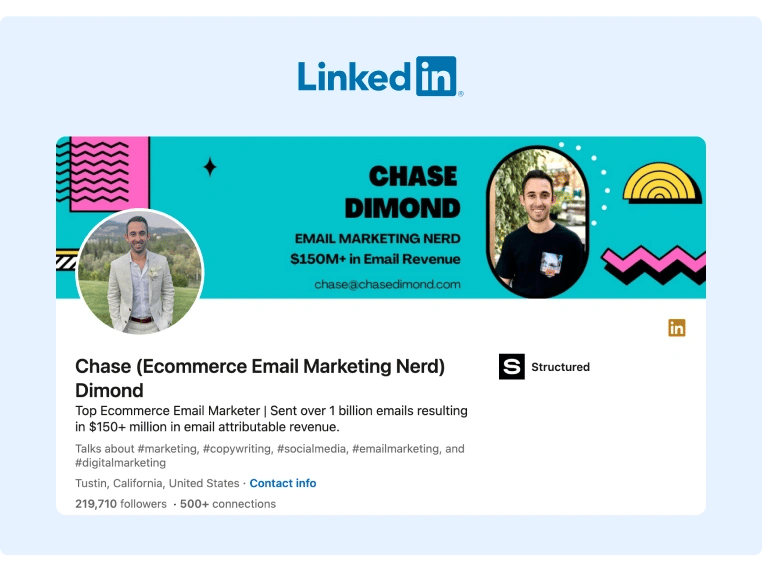Open Chase's circular profile photo
The image size is (762, 572).
[140, 272]
